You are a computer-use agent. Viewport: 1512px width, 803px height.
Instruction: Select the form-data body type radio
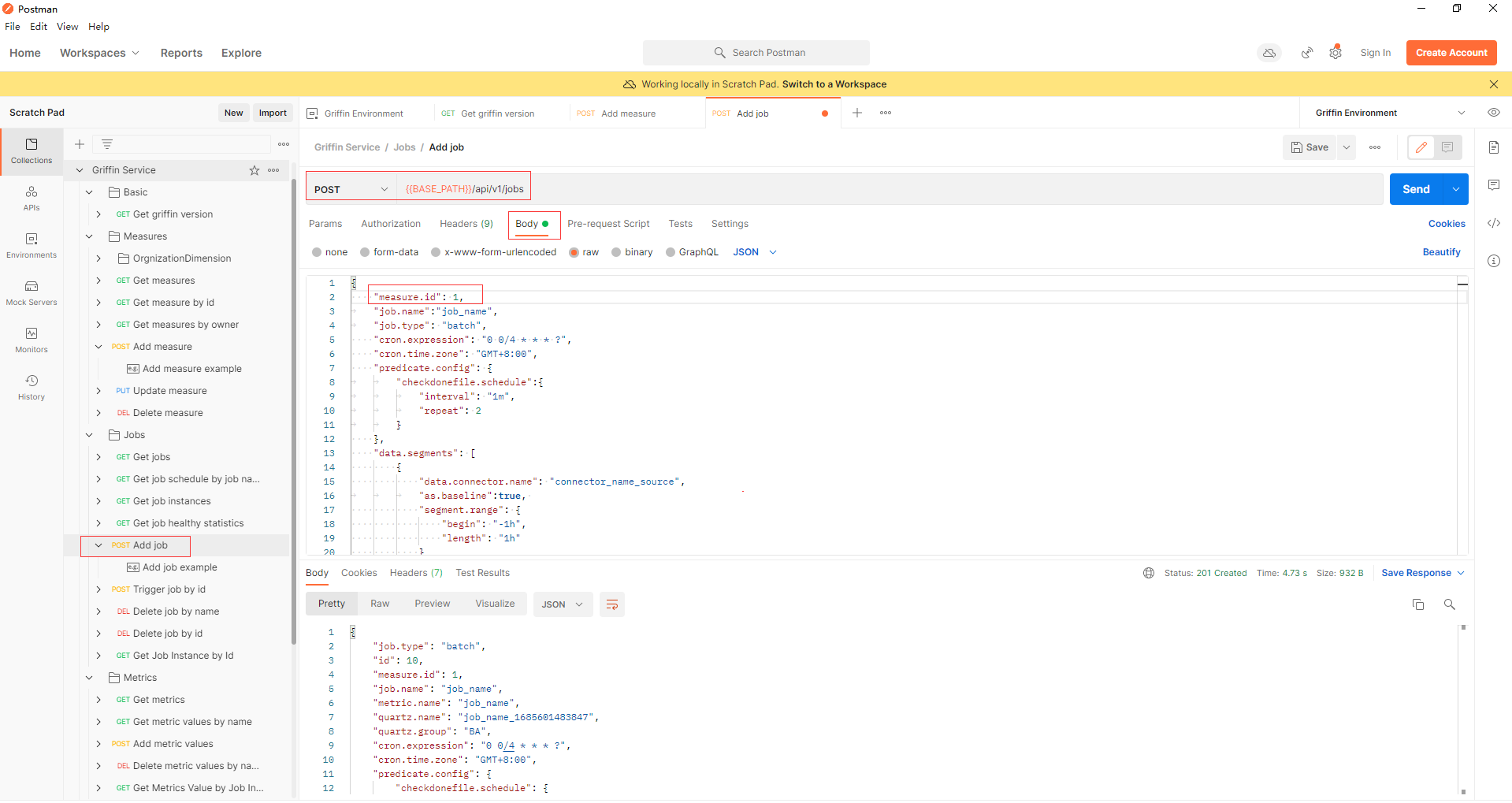pos(365,252)
